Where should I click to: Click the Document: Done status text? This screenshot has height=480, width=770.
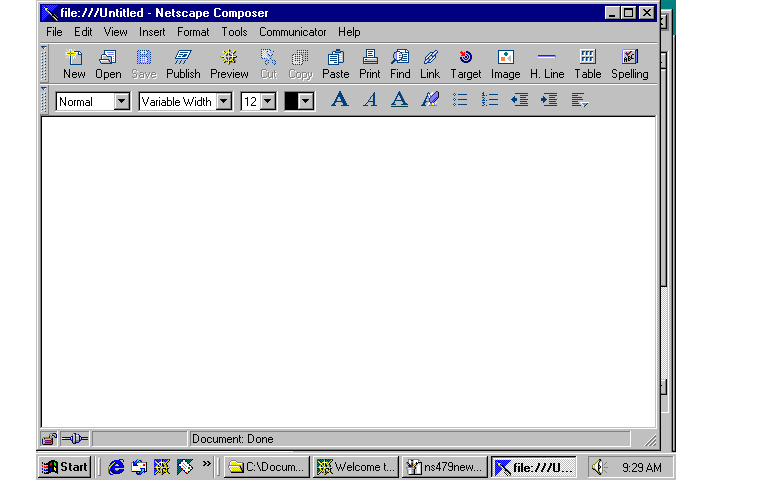pyautogui.click(x=233, y=439)
